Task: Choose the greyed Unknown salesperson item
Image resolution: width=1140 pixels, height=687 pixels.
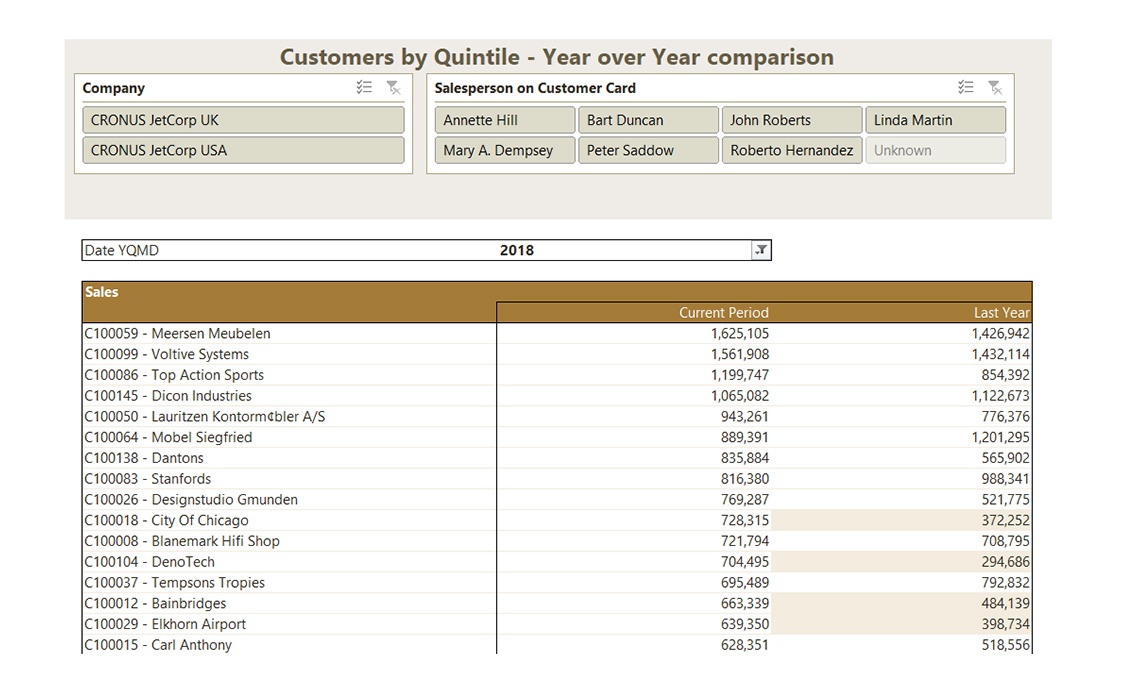Action: (x=936, y=150)
